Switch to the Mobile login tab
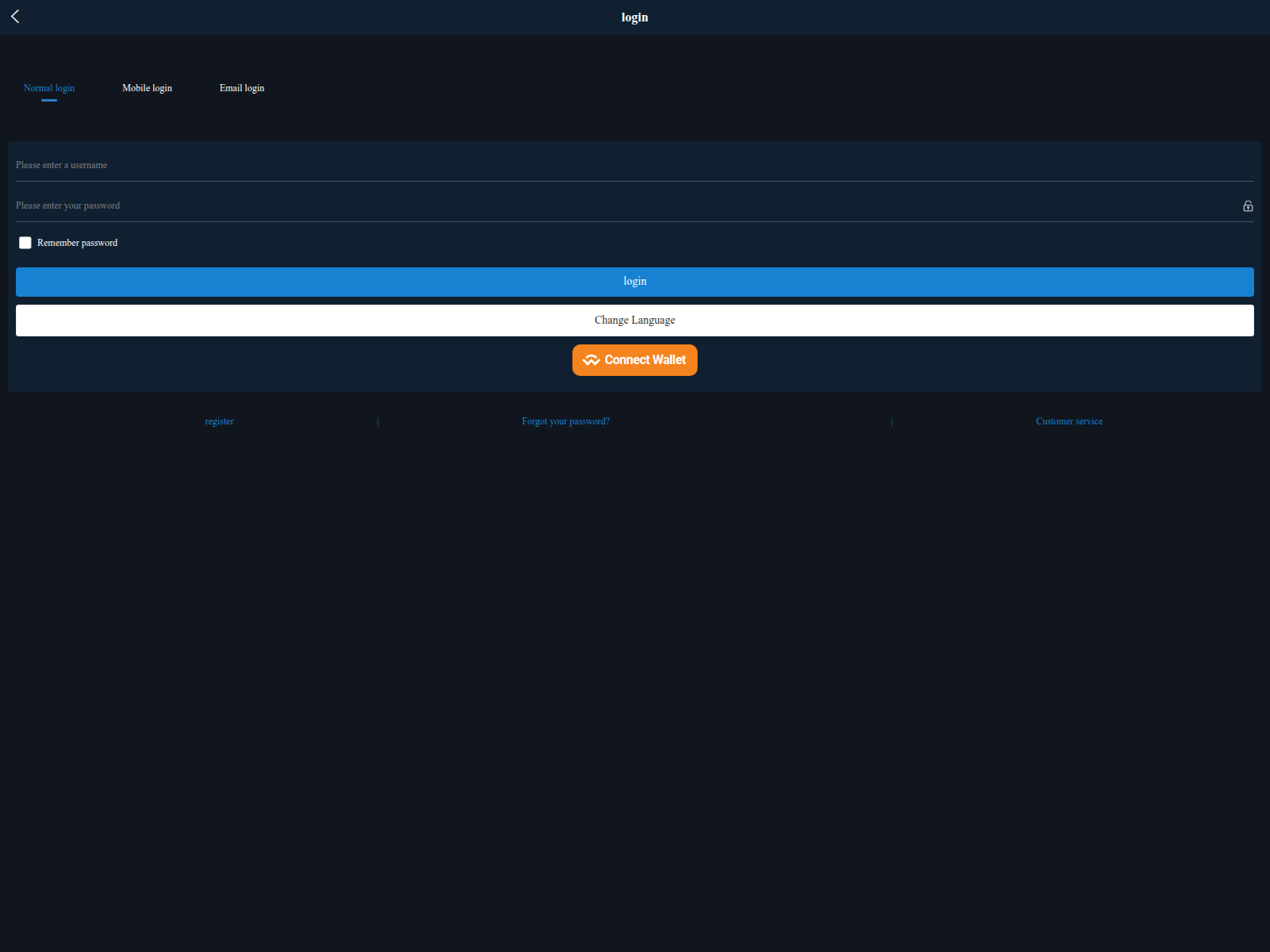The width and height of the screenshot is (1270, 952). tap(147, 88)
